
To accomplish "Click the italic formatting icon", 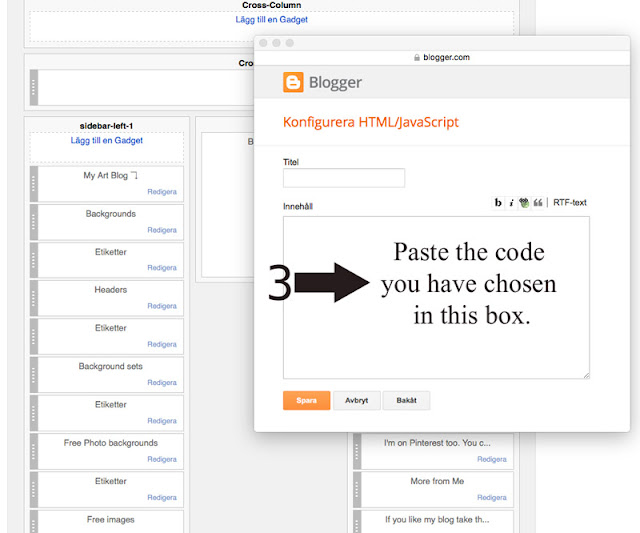I will tap(511, 202).
